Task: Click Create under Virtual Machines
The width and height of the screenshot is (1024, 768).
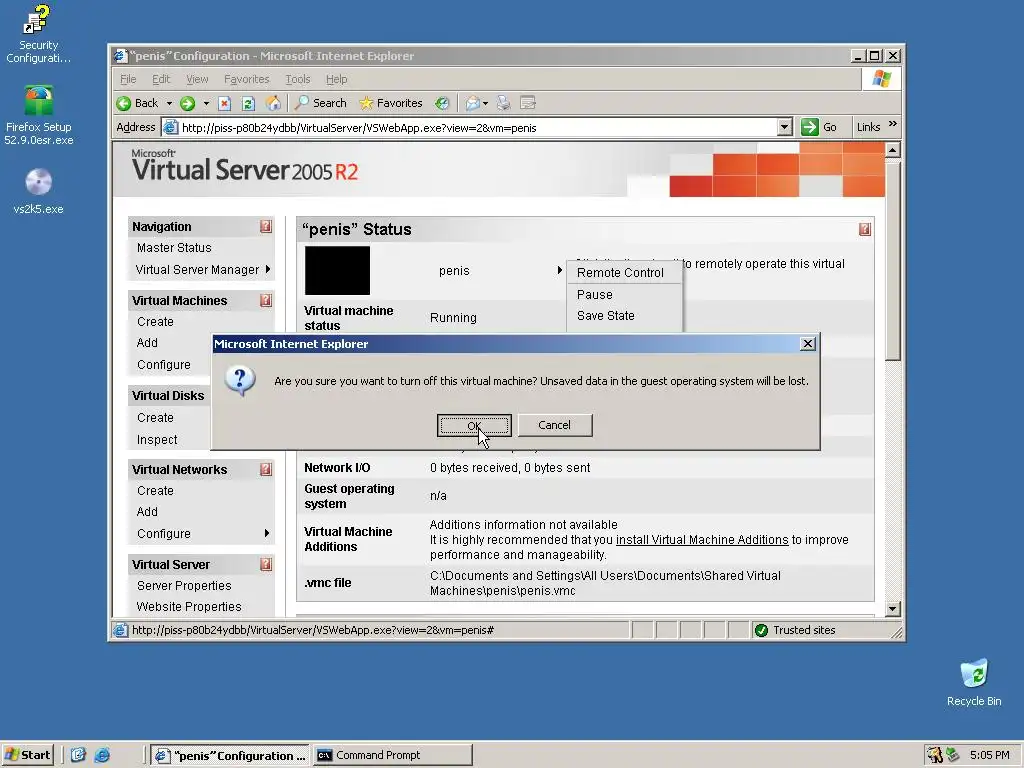Action: pyautogui.click(x=155, y=322)
